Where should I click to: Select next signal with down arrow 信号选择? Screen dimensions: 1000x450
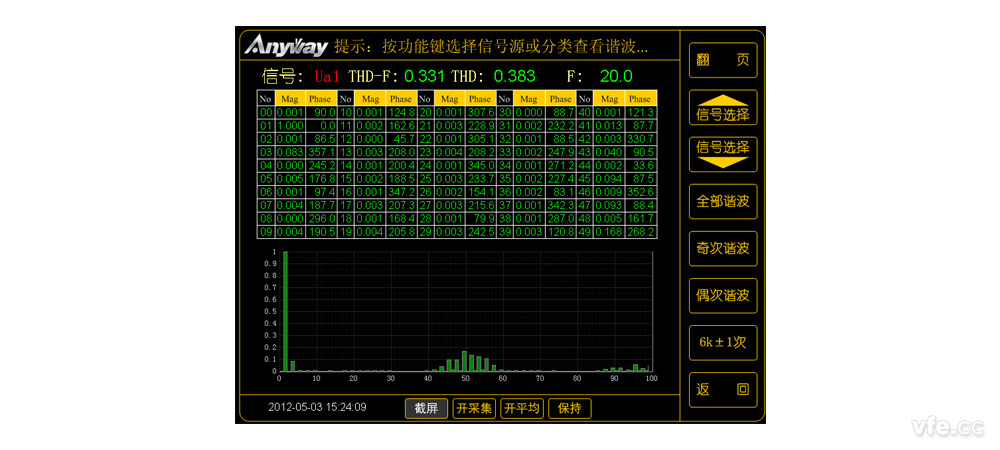pyautogui.click(x=722, y=154)
